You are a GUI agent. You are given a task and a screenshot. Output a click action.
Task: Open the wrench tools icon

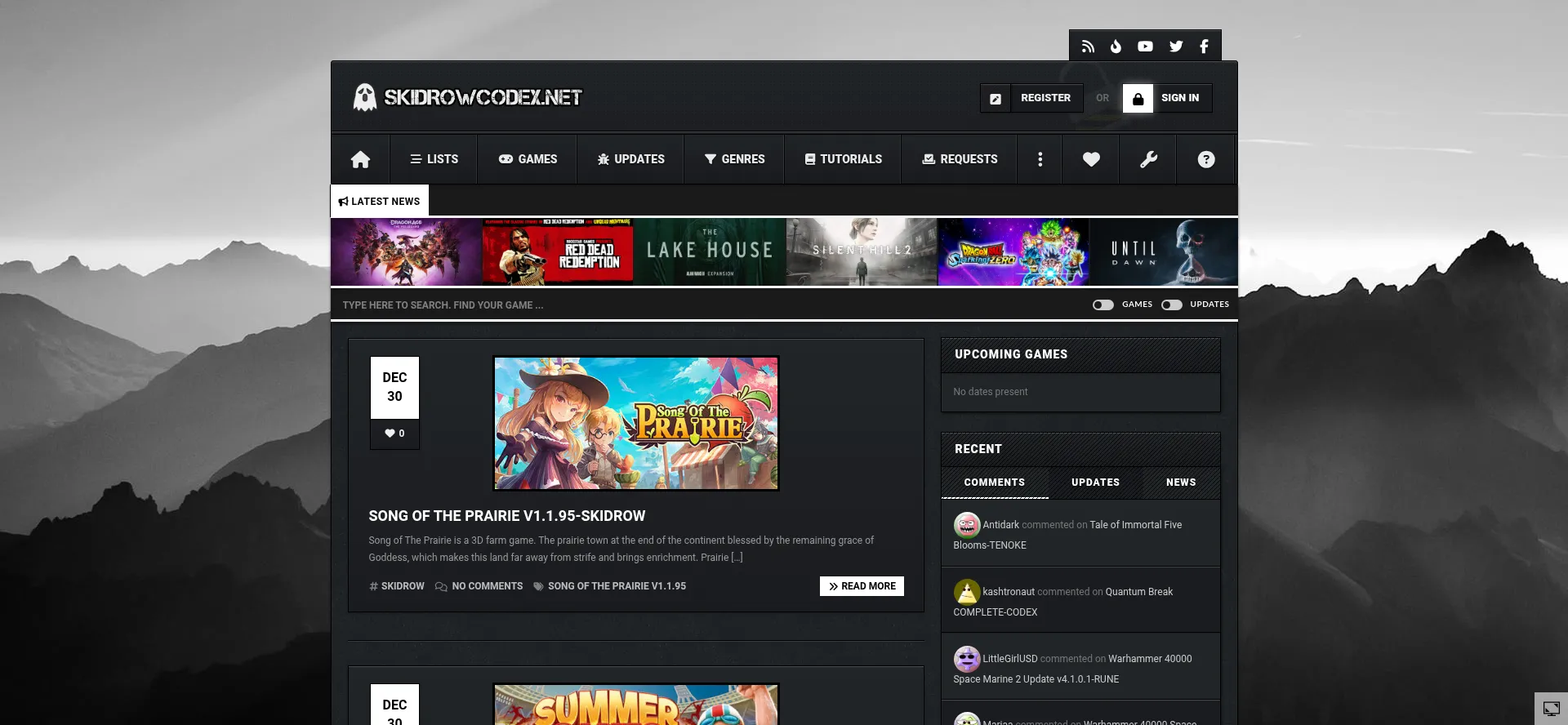click(1148, 159)
